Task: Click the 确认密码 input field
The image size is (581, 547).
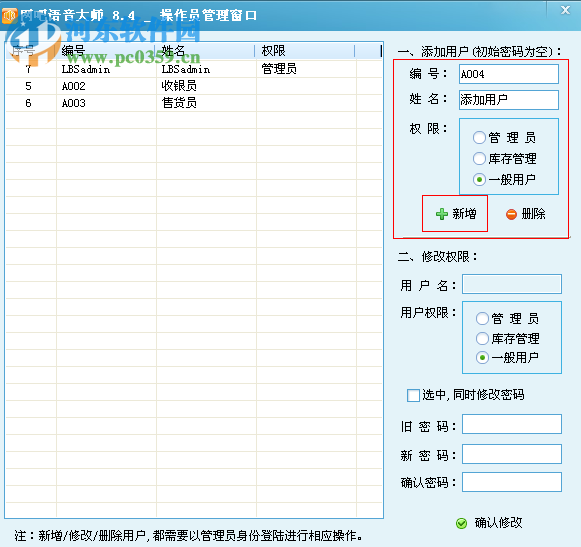Action: 512,482
